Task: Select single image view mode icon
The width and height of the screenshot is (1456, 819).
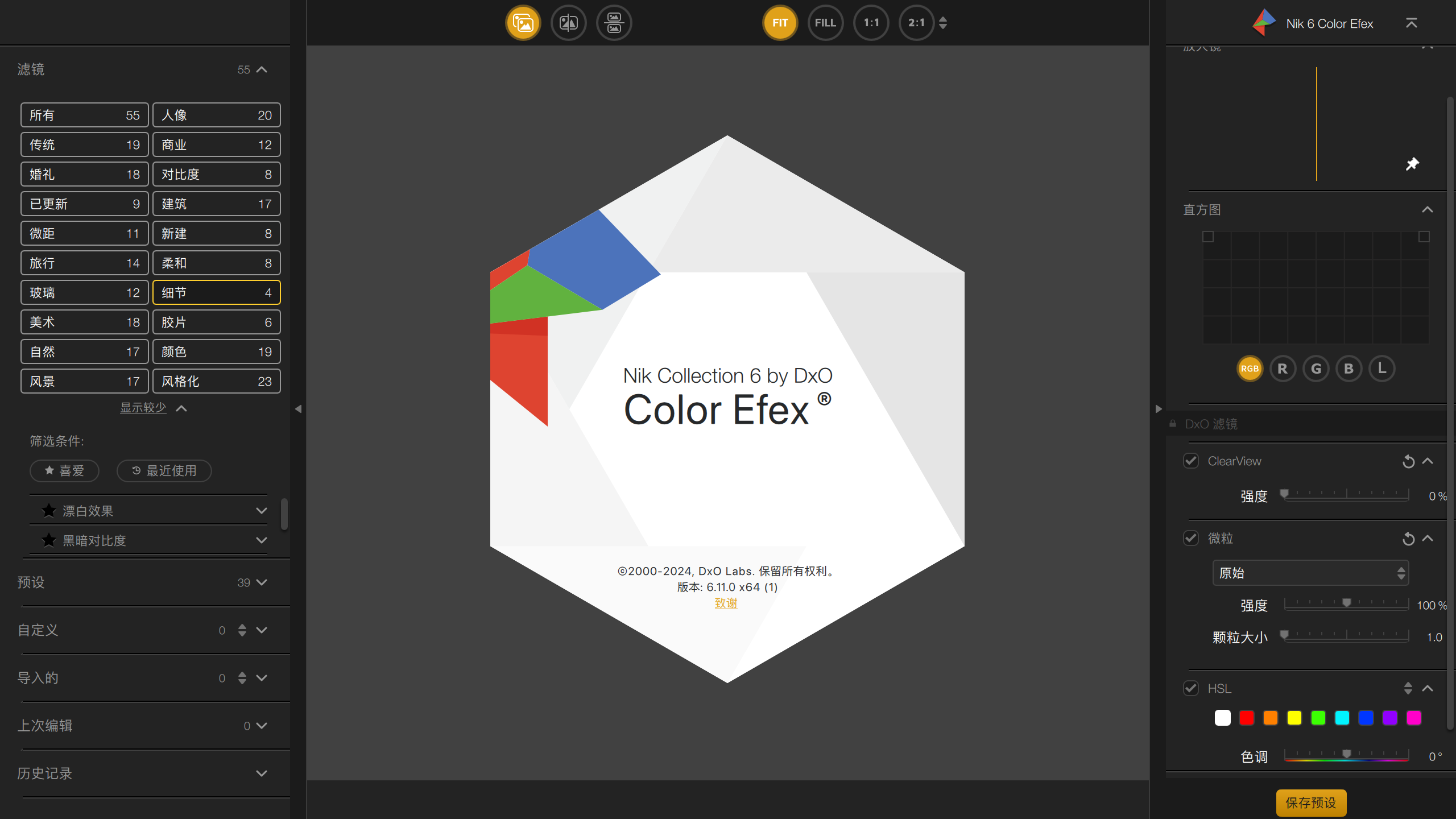Action: coord(523,23)
